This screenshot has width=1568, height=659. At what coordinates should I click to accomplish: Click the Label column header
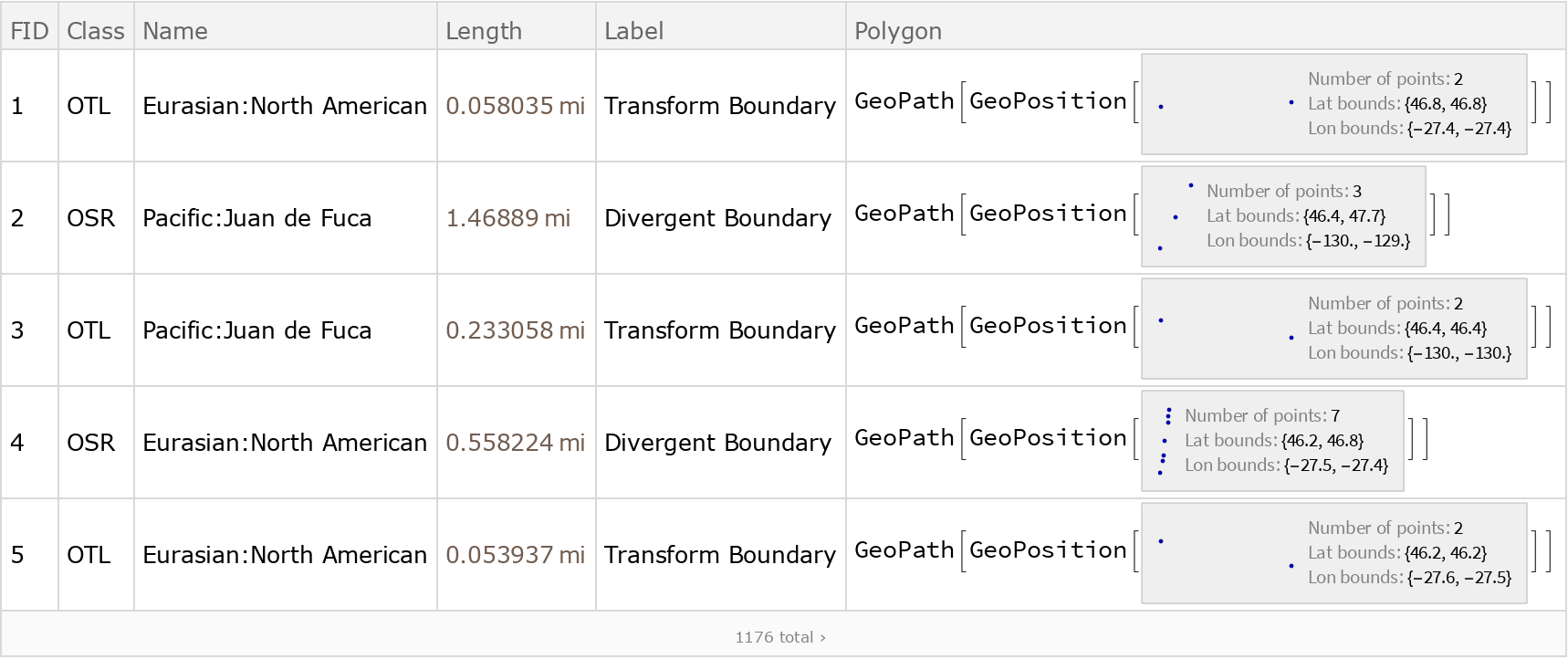point(633,31)
